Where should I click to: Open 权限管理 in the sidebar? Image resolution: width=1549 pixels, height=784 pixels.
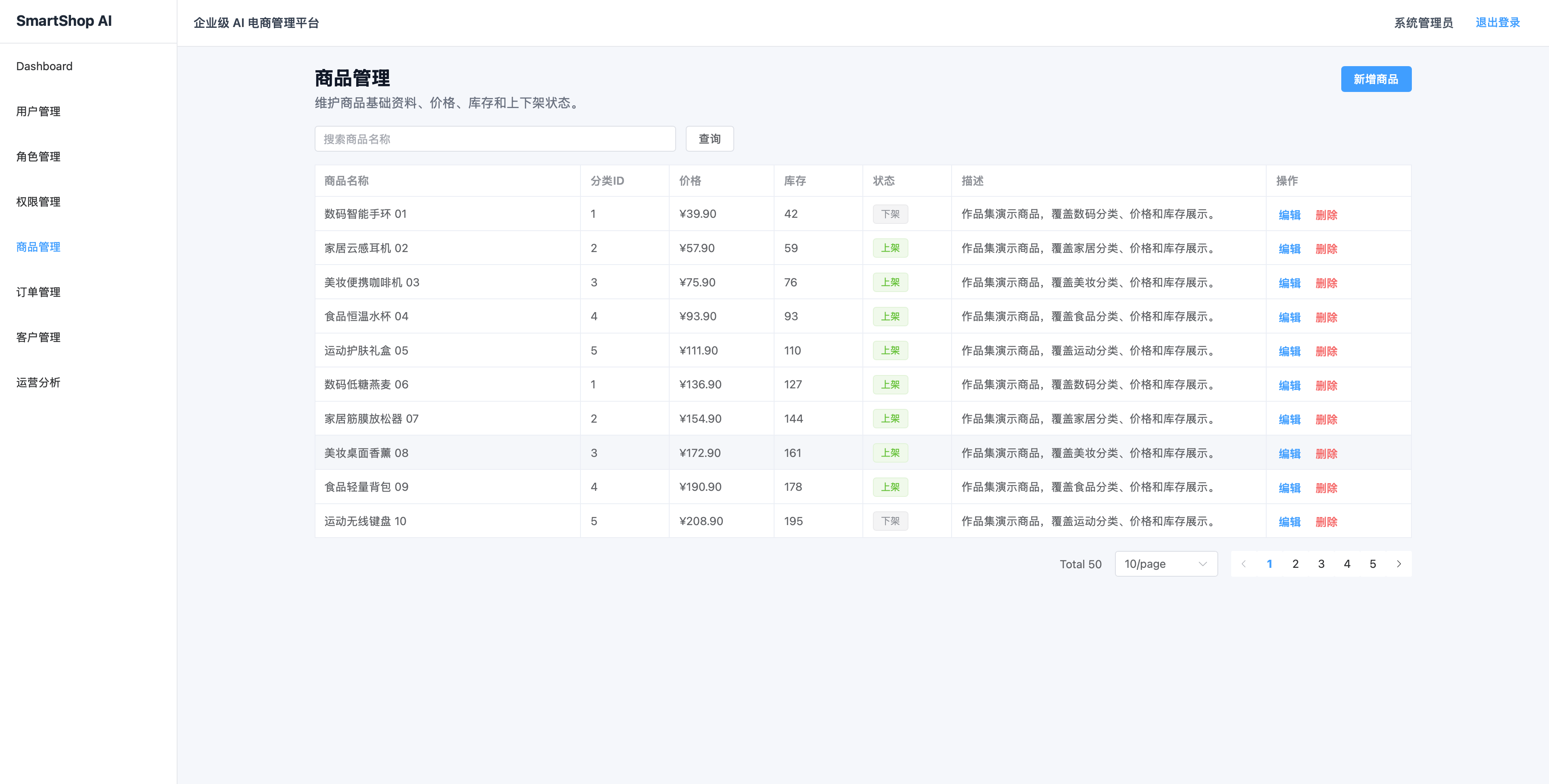click(38, 202)
